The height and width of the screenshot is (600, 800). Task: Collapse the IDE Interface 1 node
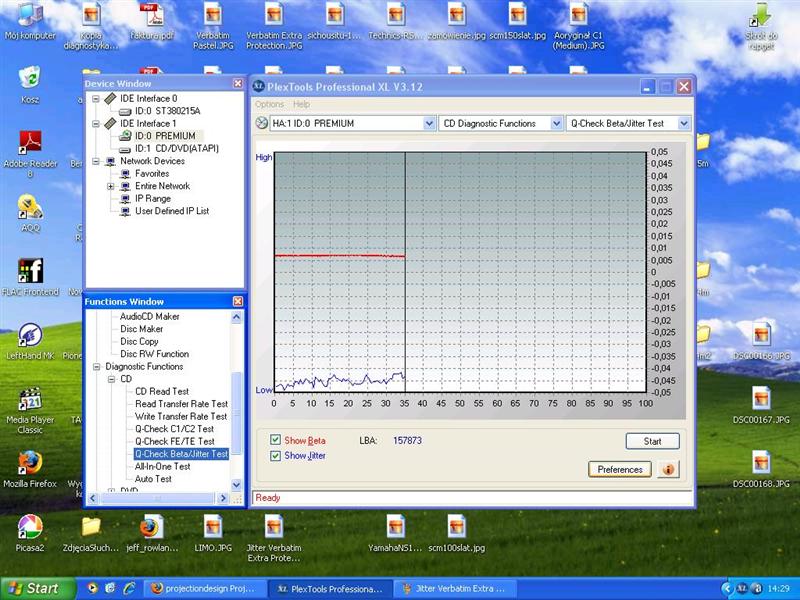[x=96, y=123]
